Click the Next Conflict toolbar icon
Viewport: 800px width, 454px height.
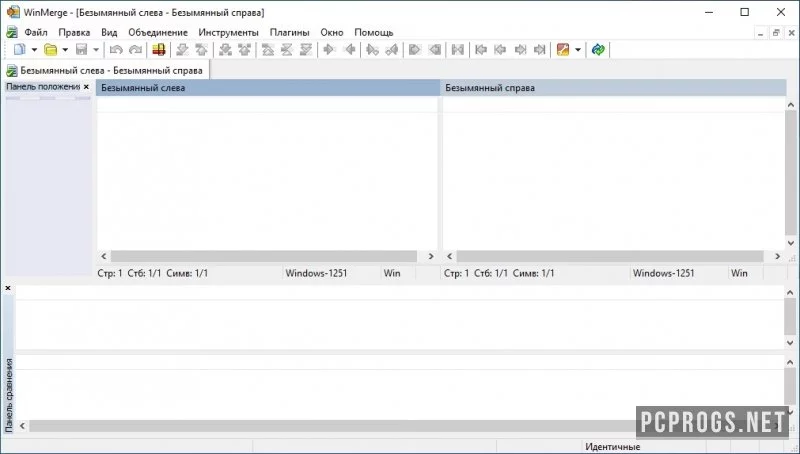click(225, 49)
